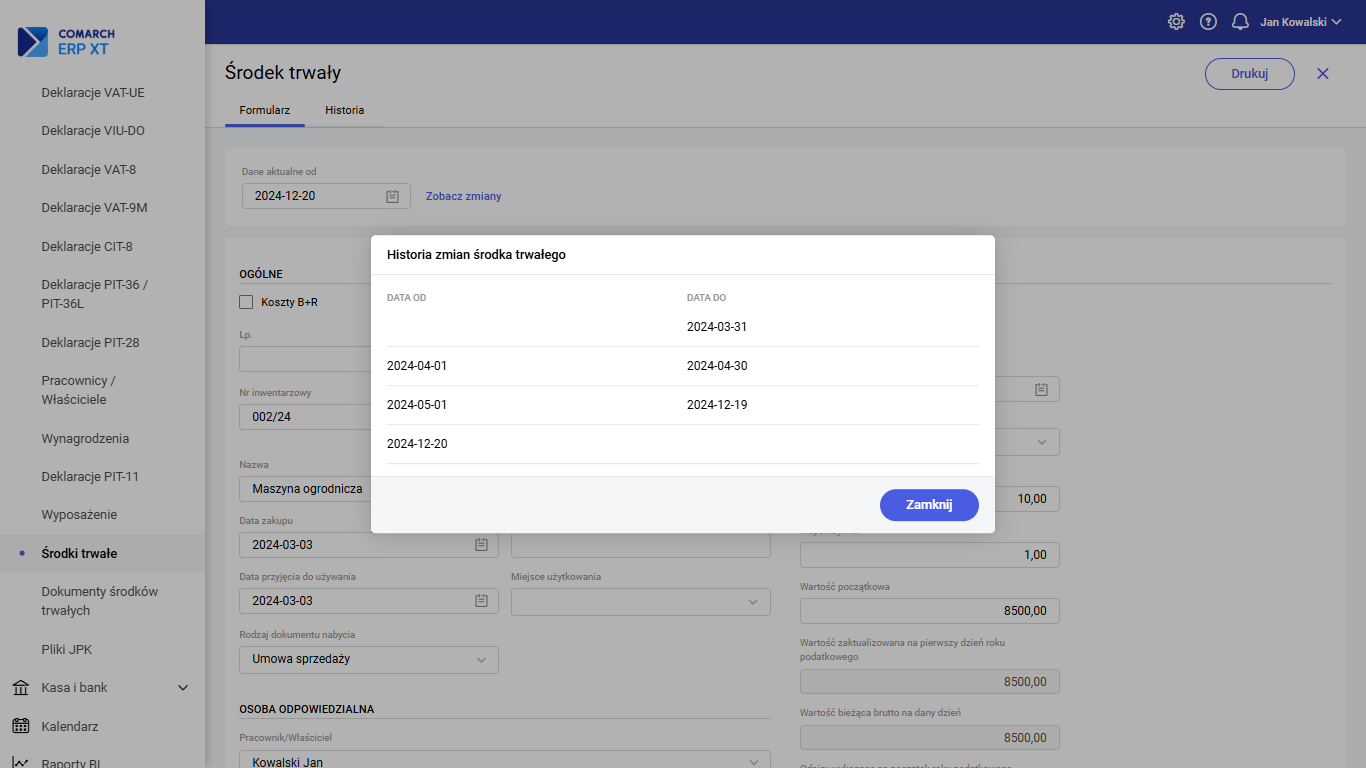Viewport: 1366px width, 768px height.
Task: Click the help question mark icon
Action: [x=1208, y=22]
